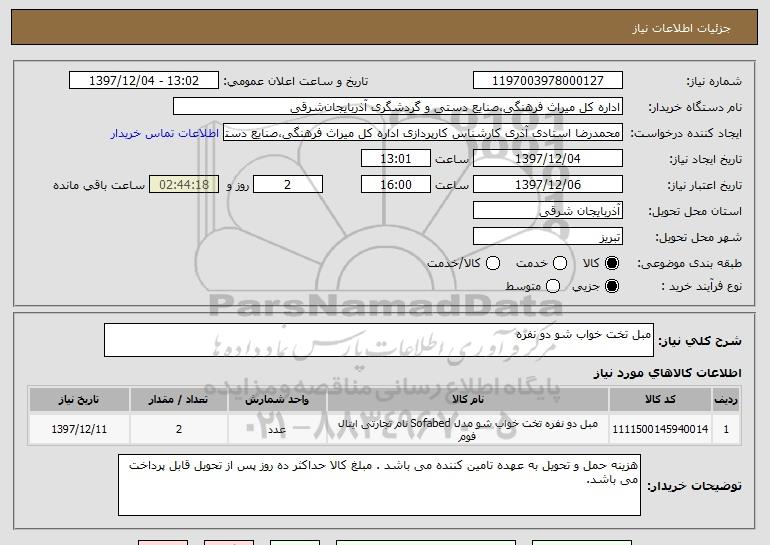Click the نام کالا column header
The height and width of the screenshot is (545, 770).
[468, 400]
